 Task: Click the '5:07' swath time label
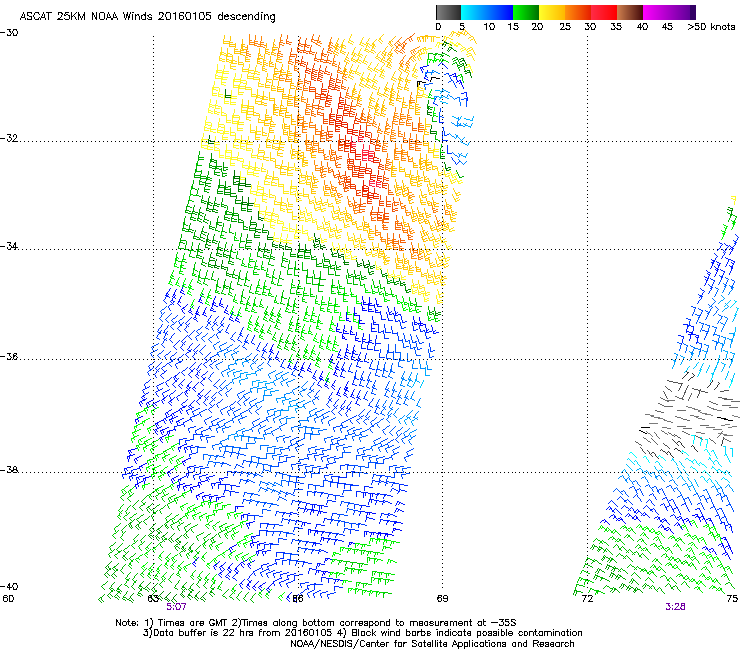tap(177, 607)
